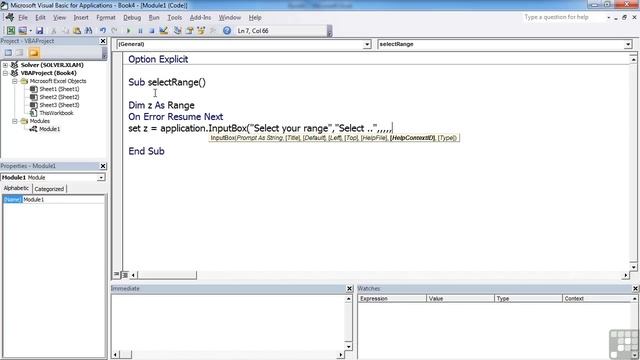This screenshot has height=360, width=640.
Task: Open the File menu
Action: pos(23,18)
